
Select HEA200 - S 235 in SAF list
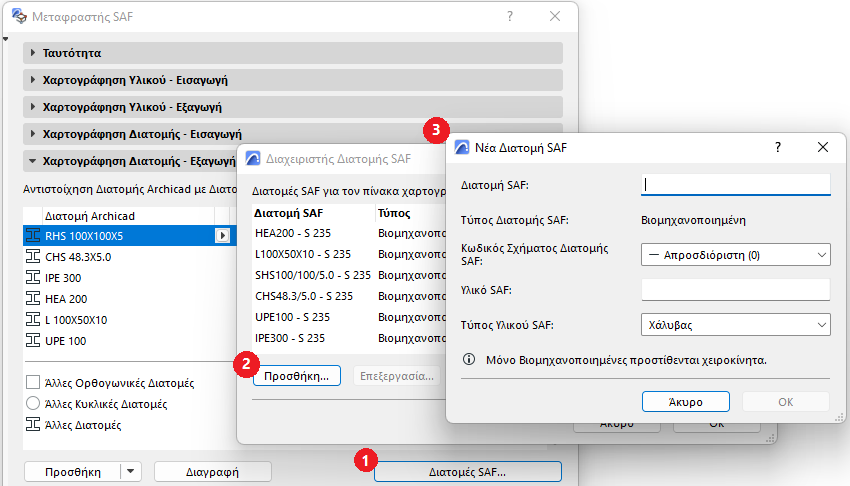pos(349,233)
